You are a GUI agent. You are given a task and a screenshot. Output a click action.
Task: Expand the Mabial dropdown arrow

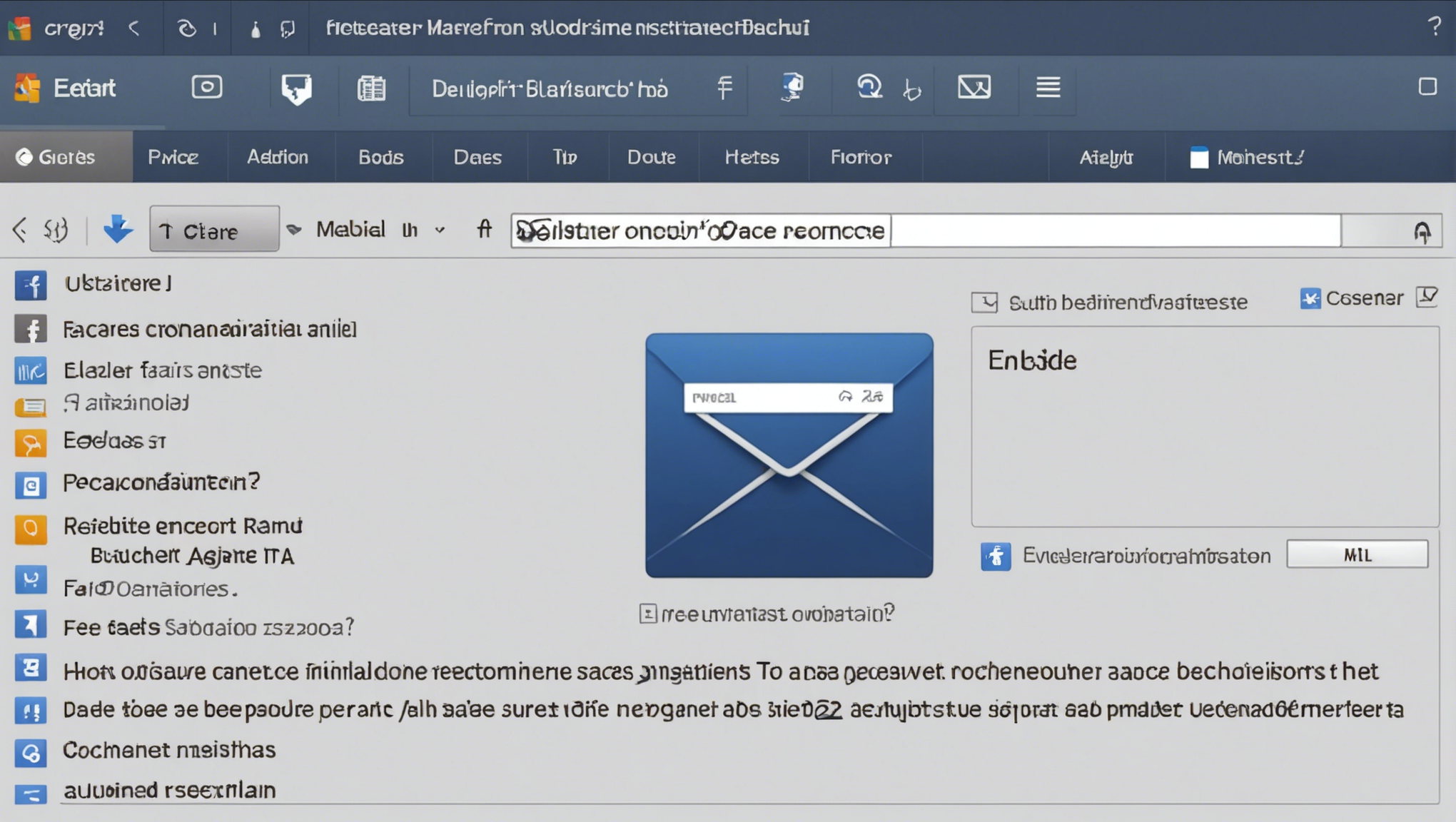click(x=440, y=230)
